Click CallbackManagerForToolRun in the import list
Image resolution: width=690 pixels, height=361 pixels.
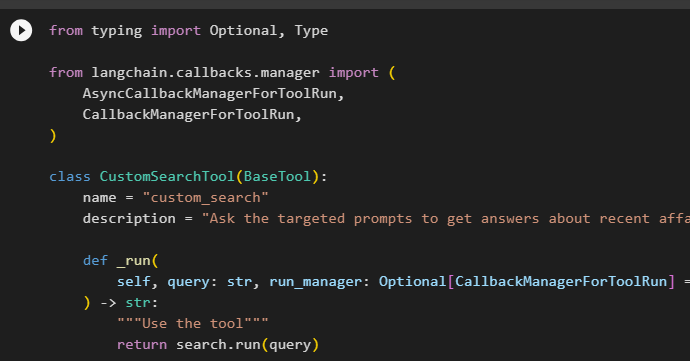(188, 114)
